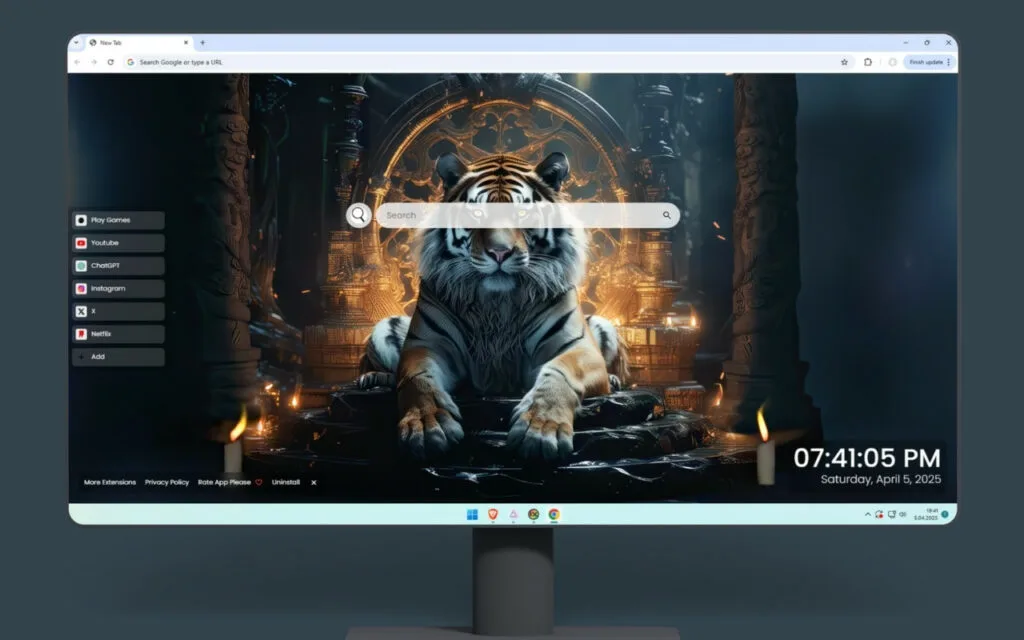
Task: Click the browser forward arrow
Action: [94, 62]
